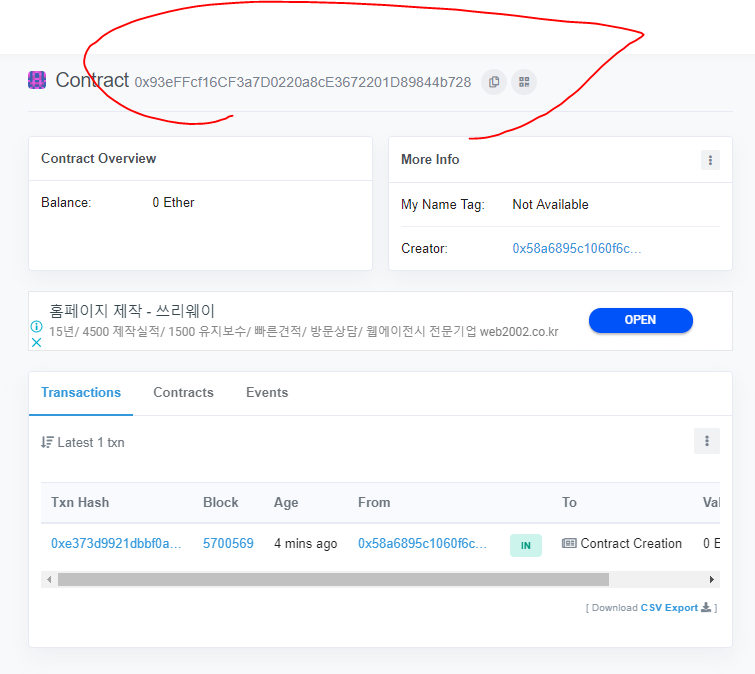Open the transaction table options menu

(x=707, y=441)
